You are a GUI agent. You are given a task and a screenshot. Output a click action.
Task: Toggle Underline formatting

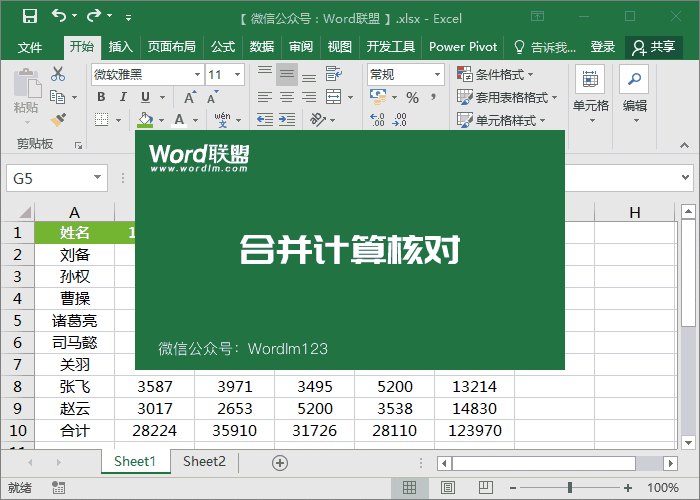coord(146,97)
